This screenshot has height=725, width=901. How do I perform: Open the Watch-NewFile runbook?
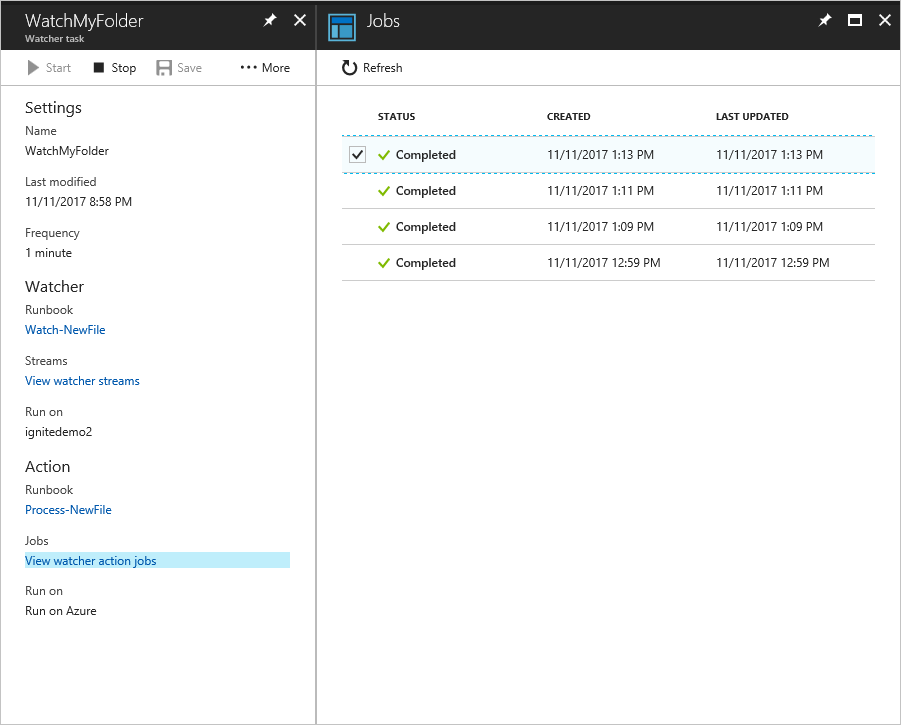tap(64, 329)
